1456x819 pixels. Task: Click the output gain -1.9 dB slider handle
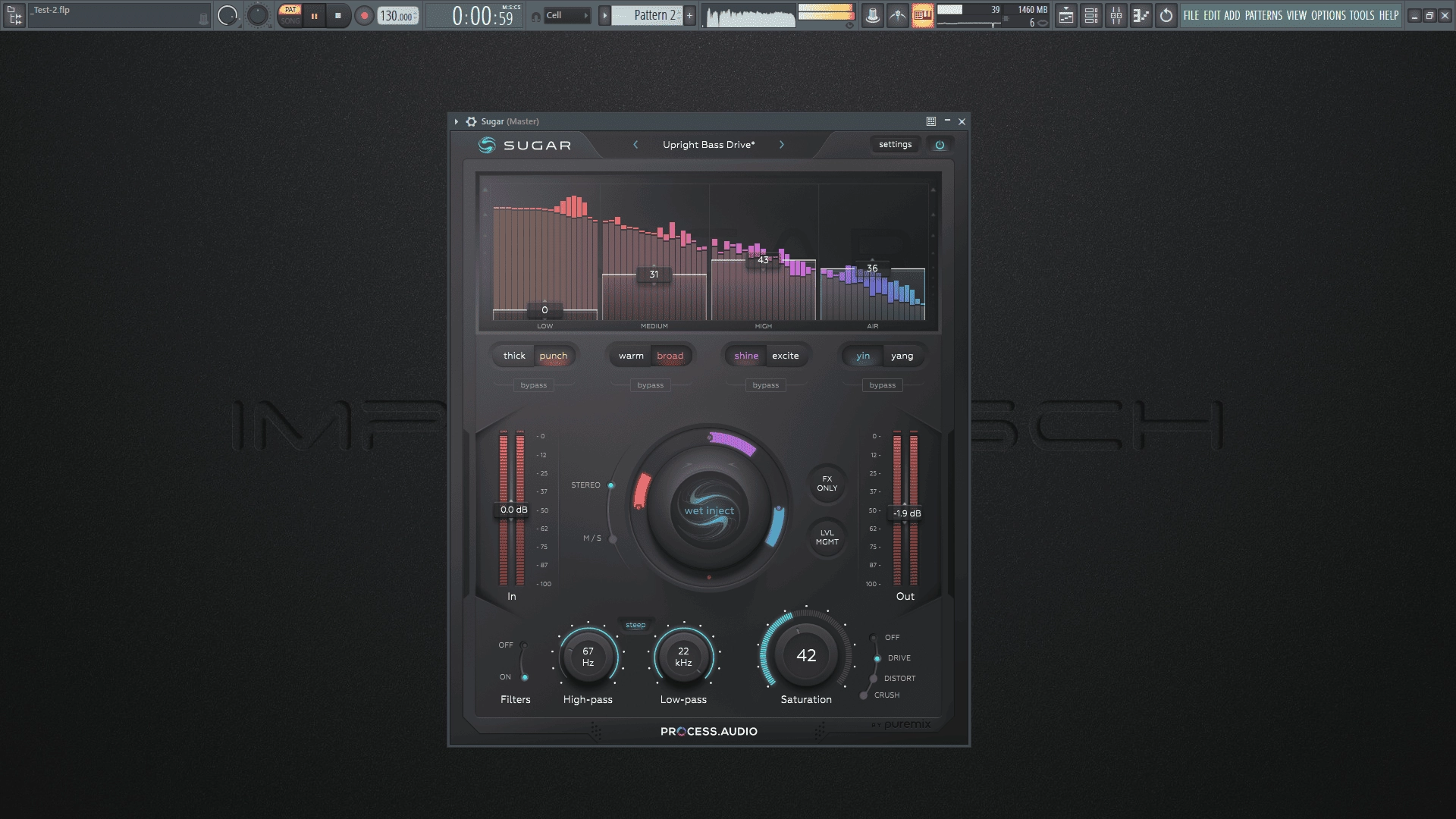pos(906,513)
